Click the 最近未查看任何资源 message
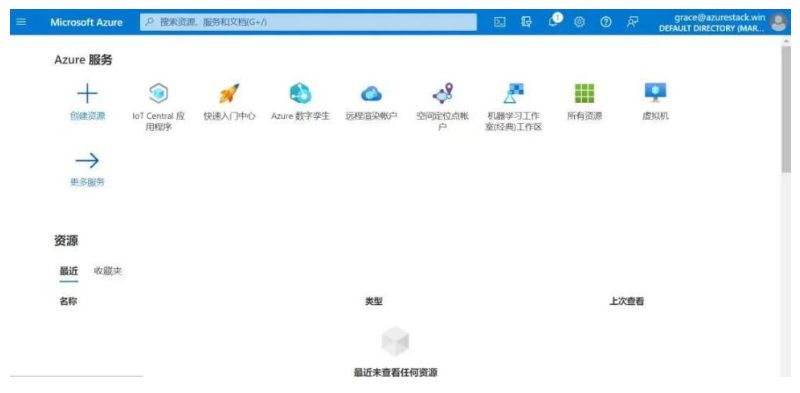Image resolution: width=800 pixels, height=393 pixels. [395, 373]
